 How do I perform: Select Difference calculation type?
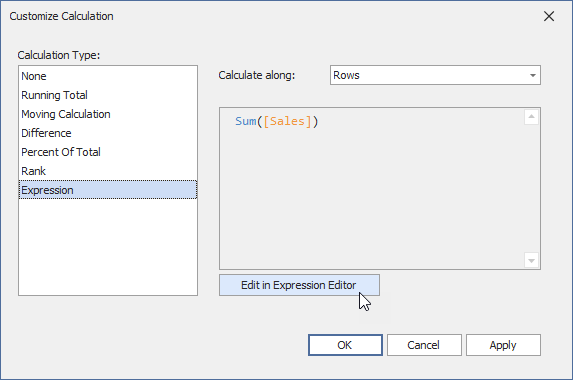(x=108, y=133)
